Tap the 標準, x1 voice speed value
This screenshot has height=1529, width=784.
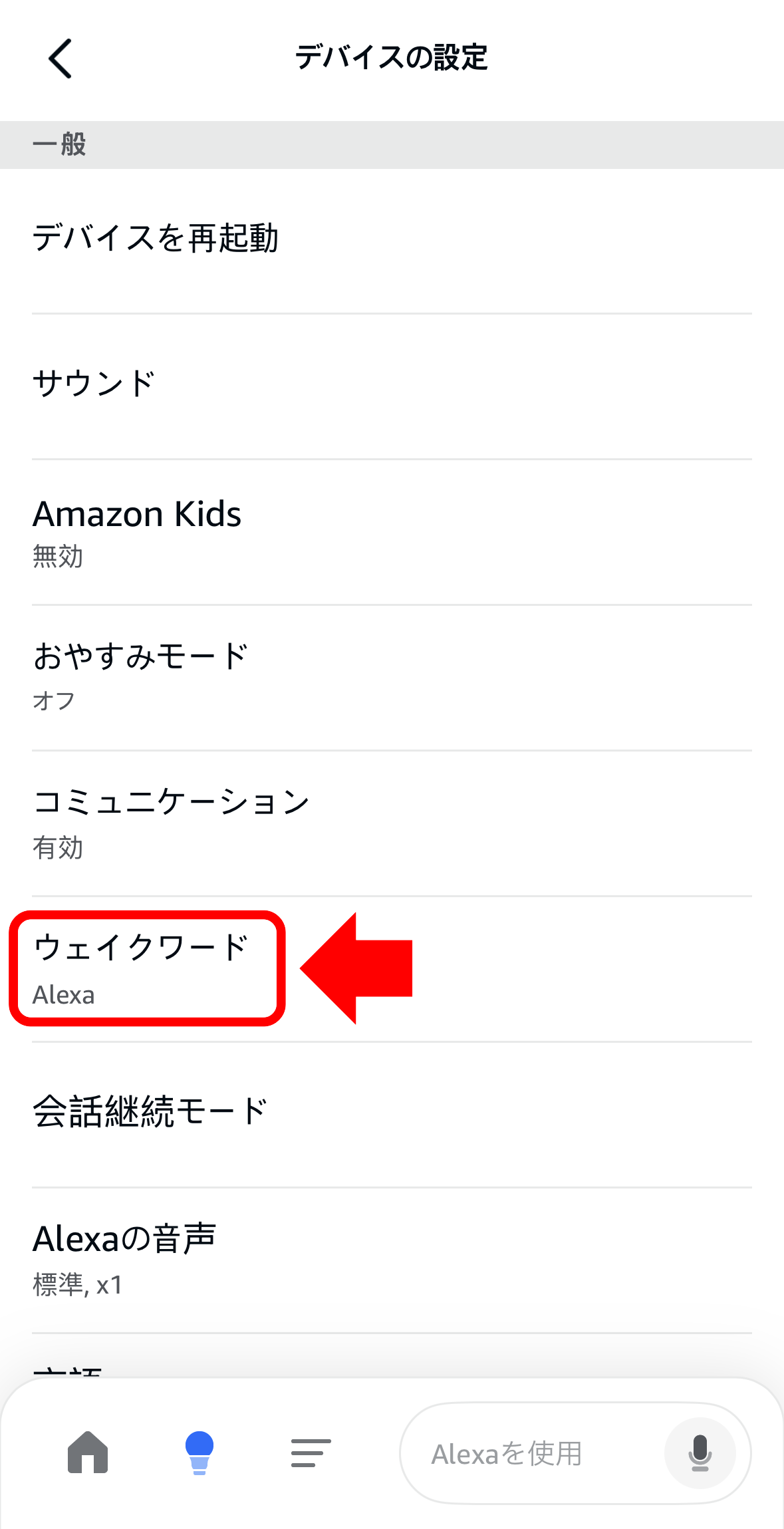point(78,1285)
